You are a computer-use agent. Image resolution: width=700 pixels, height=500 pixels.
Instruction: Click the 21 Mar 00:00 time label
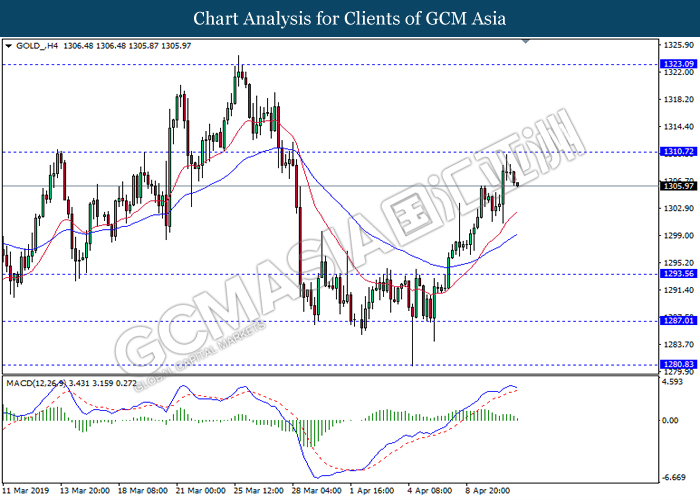[x=200, y=491]
